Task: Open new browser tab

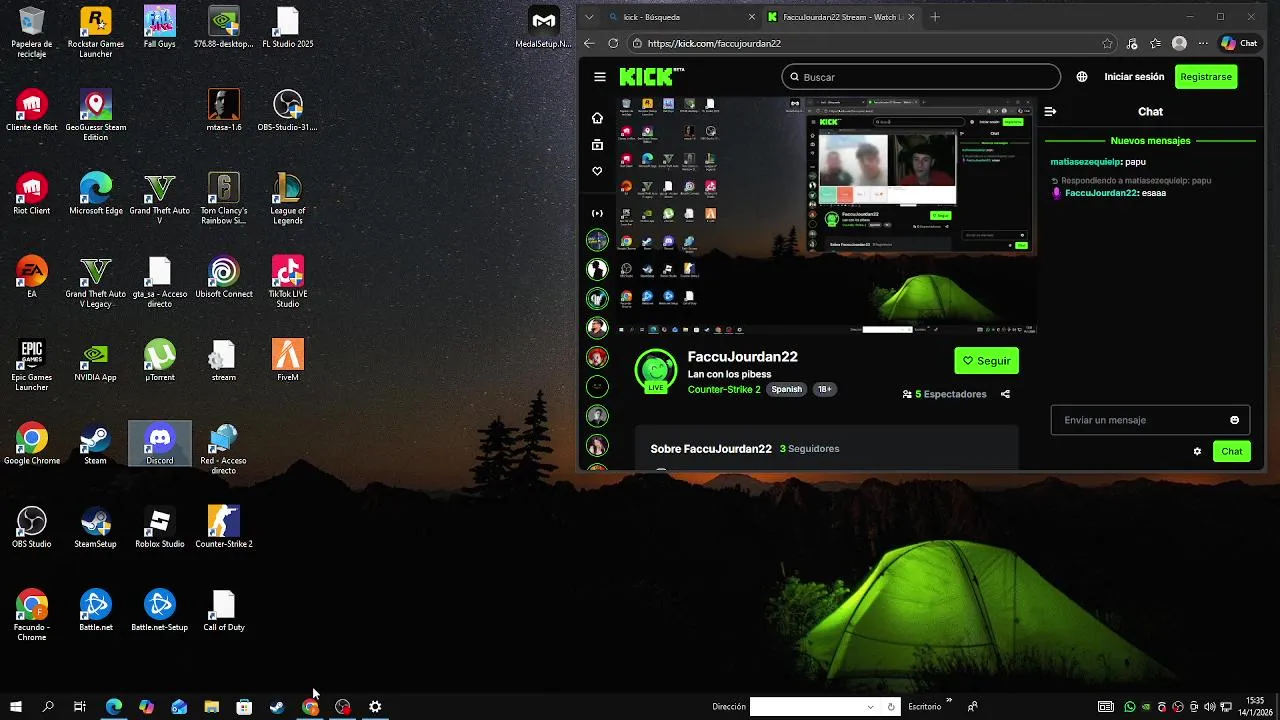Action: [935, 17]
